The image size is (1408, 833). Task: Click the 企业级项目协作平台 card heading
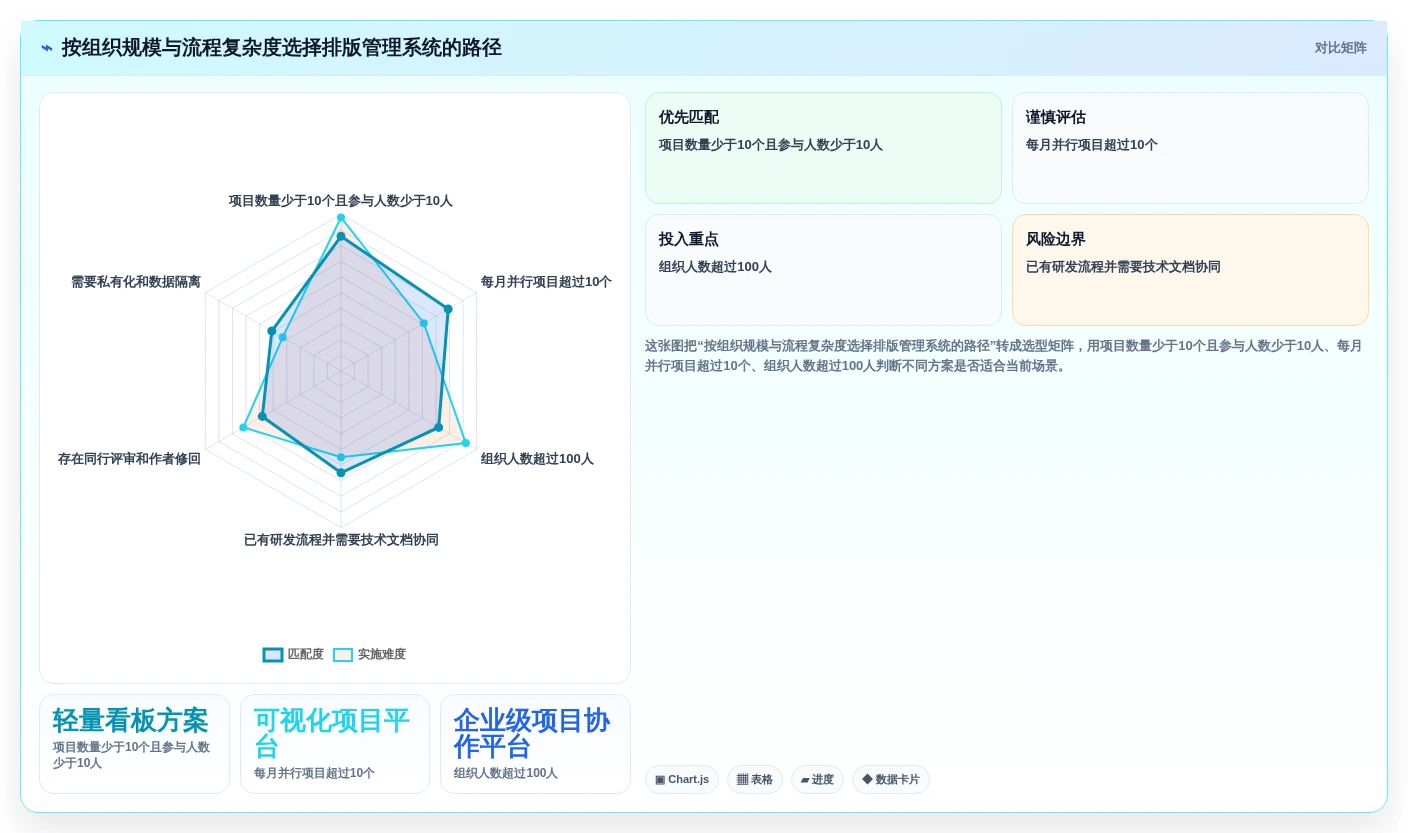click(532, 734)
